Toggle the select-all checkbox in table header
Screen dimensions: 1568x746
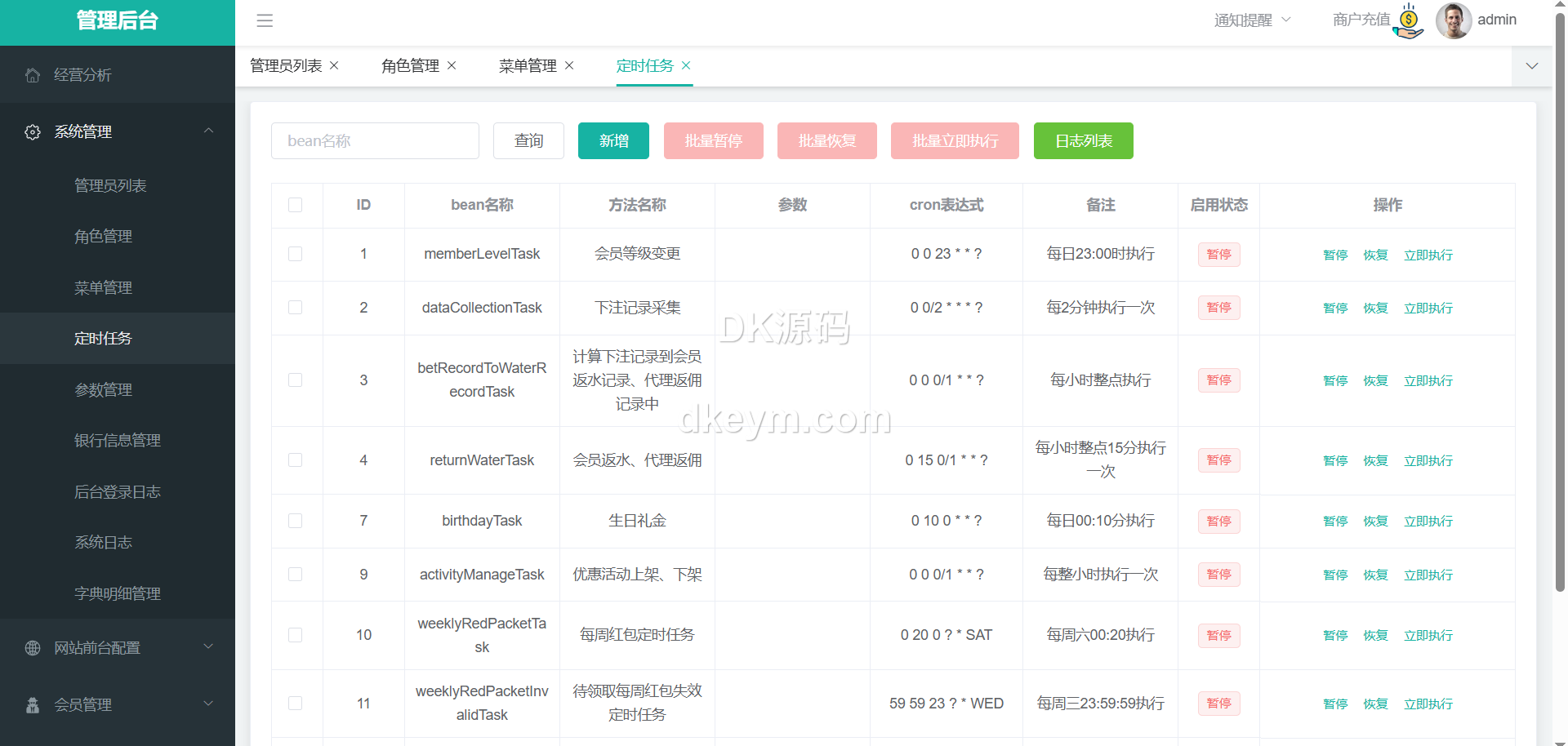(x=296, y=205)
